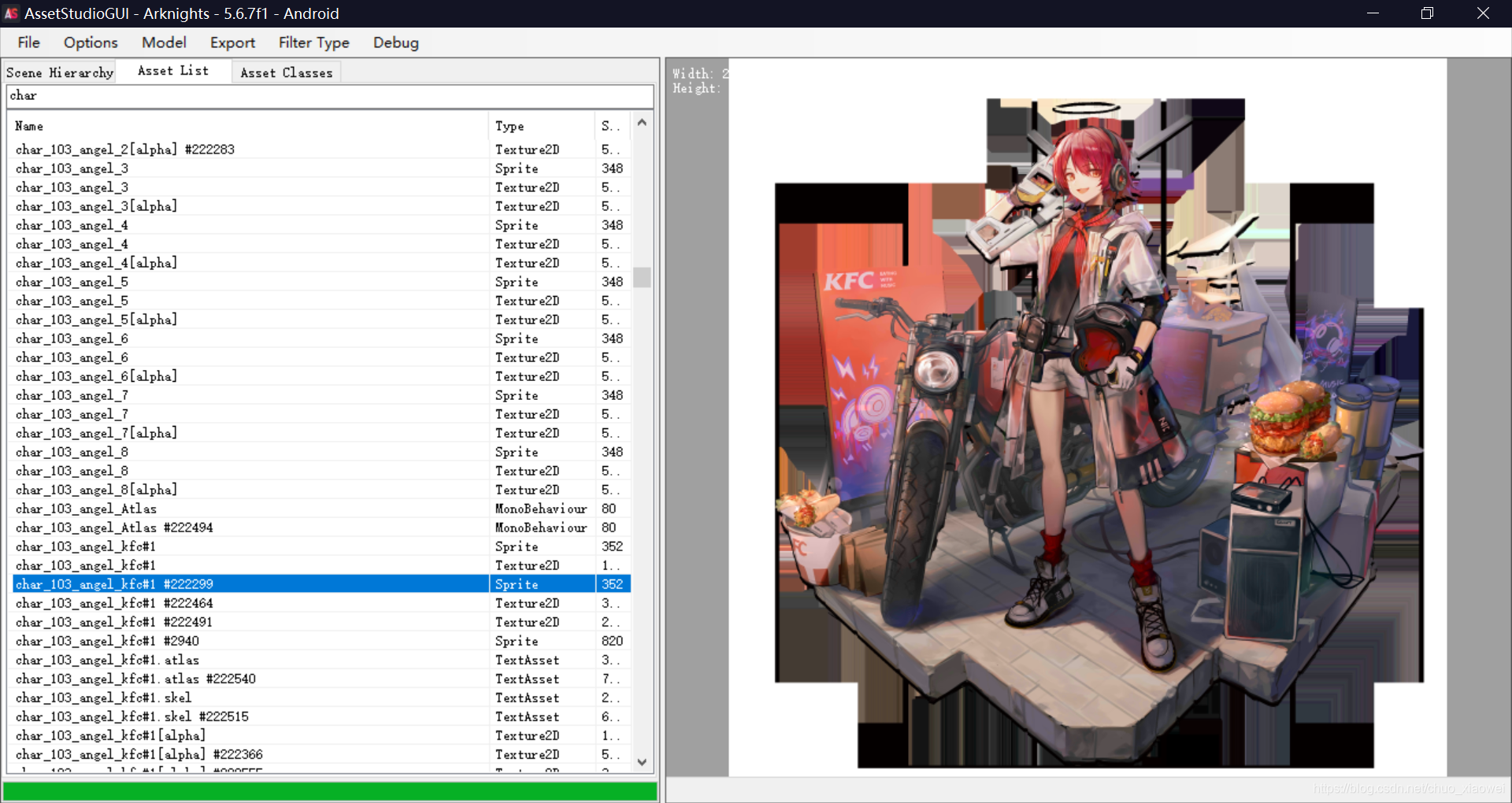
Task: Select the char_103_angel_7 Sprite row
Action: (322, 395)
